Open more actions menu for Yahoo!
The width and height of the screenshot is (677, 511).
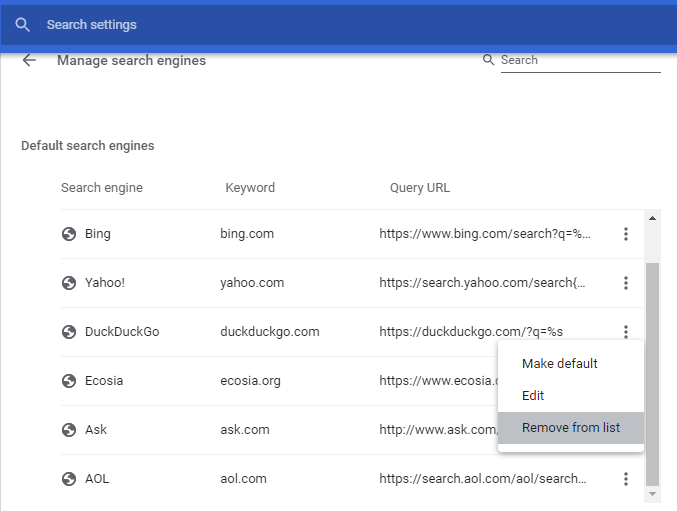[x=626, y=283]
